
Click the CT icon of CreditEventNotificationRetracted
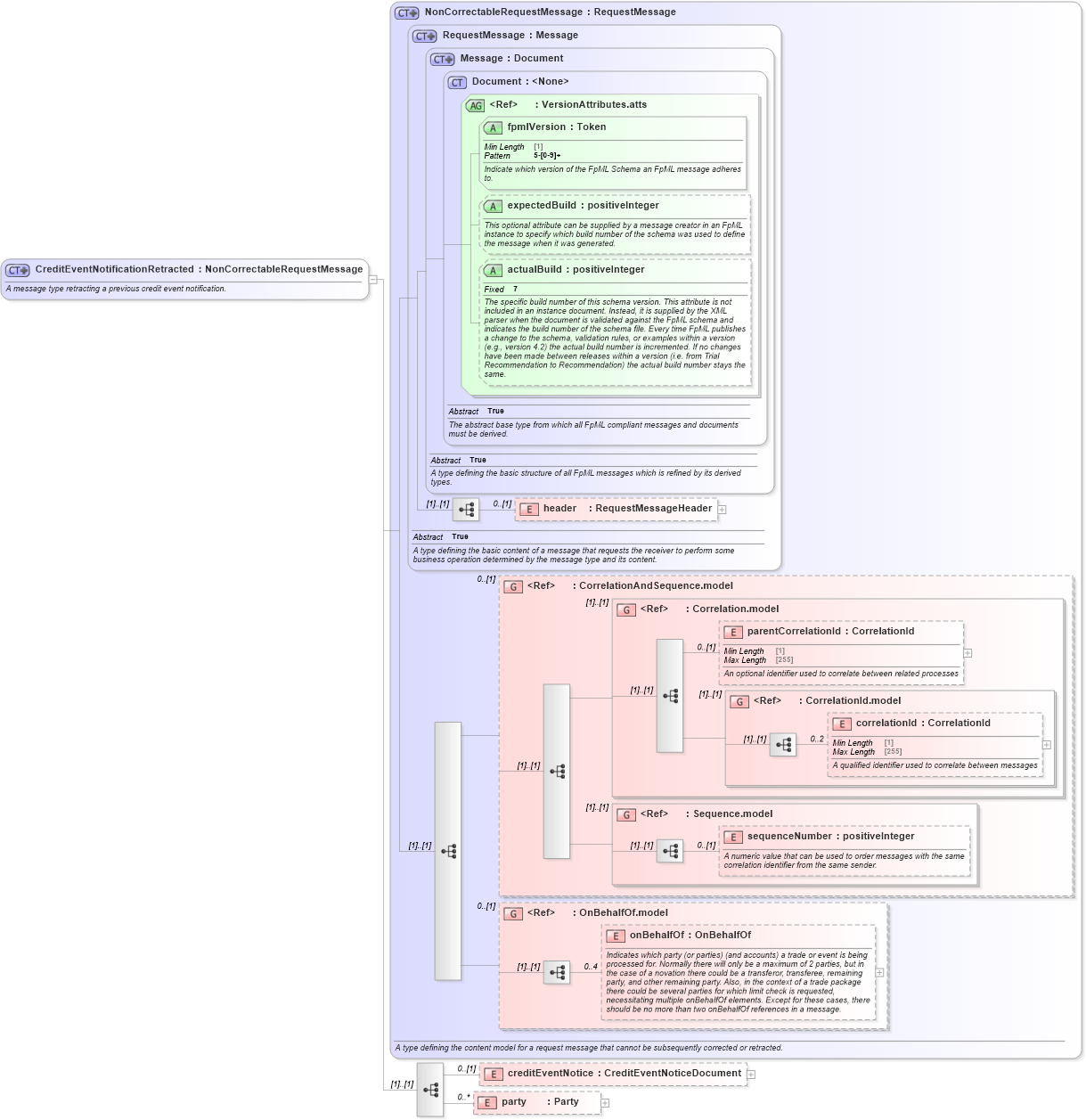16,269
